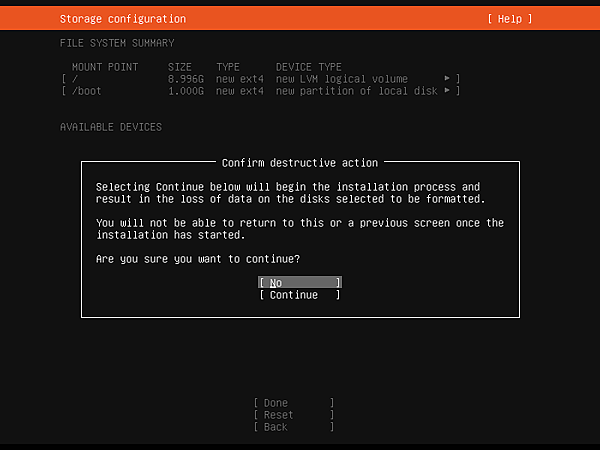Click the 'AVAILABLE DEVICES' section heading
Viewport: 600px width, 450px height.
tap(111, 127)
